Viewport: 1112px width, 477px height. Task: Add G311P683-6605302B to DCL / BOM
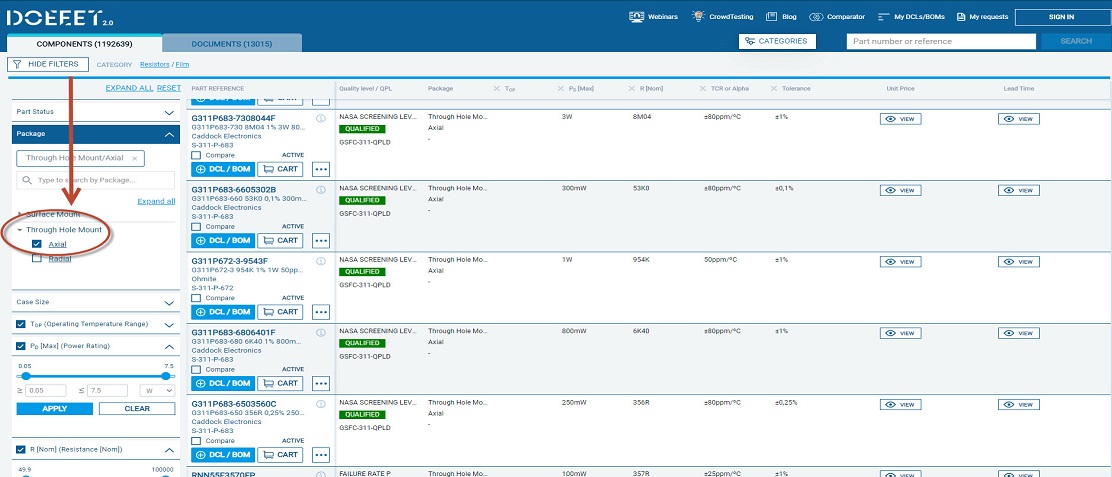[x=223, y=240]
